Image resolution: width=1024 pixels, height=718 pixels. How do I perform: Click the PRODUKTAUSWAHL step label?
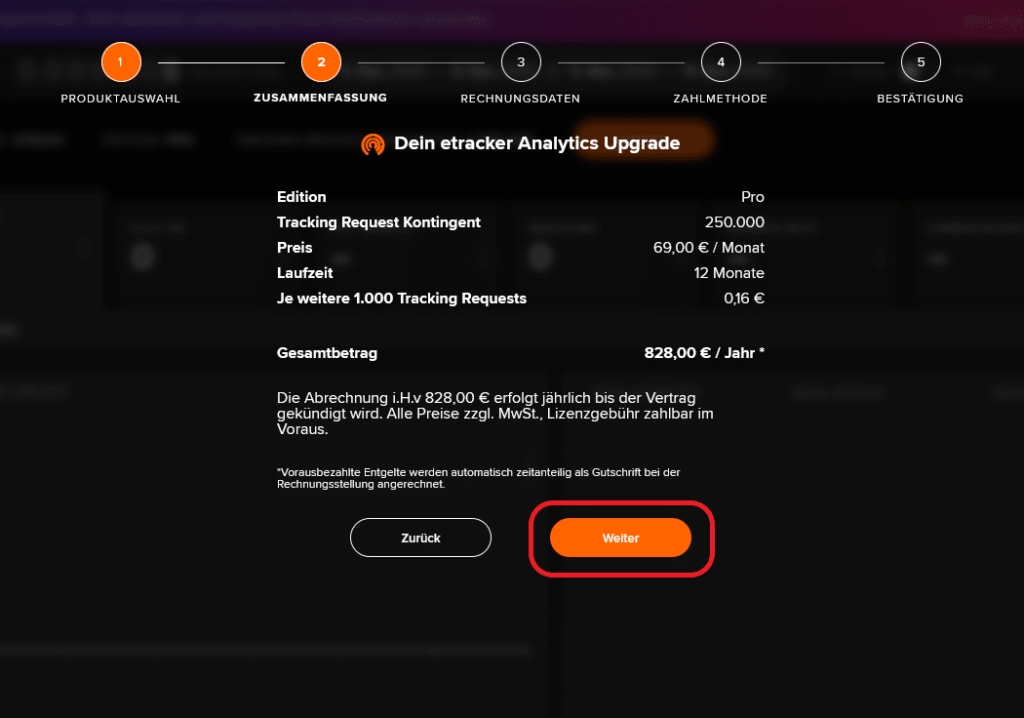point(120,99)
